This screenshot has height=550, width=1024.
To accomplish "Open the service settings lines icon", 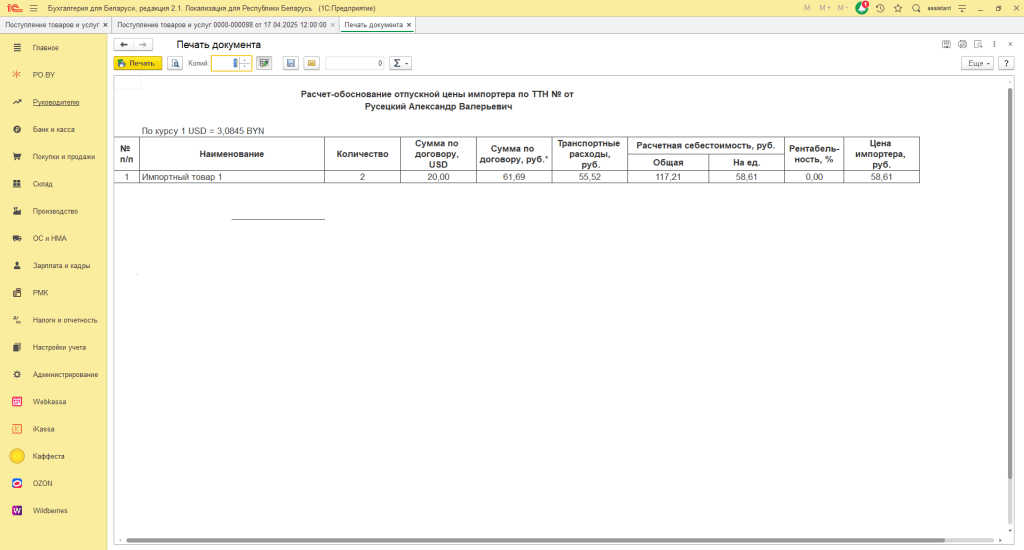I will (962, 8).
